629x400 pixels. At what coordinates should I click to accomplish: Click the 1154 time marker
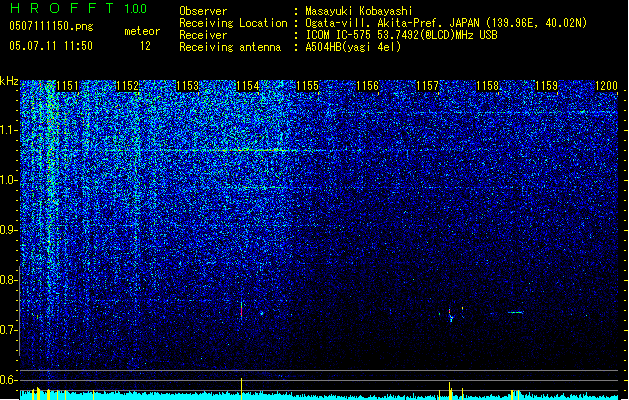[x=248, y=86]
